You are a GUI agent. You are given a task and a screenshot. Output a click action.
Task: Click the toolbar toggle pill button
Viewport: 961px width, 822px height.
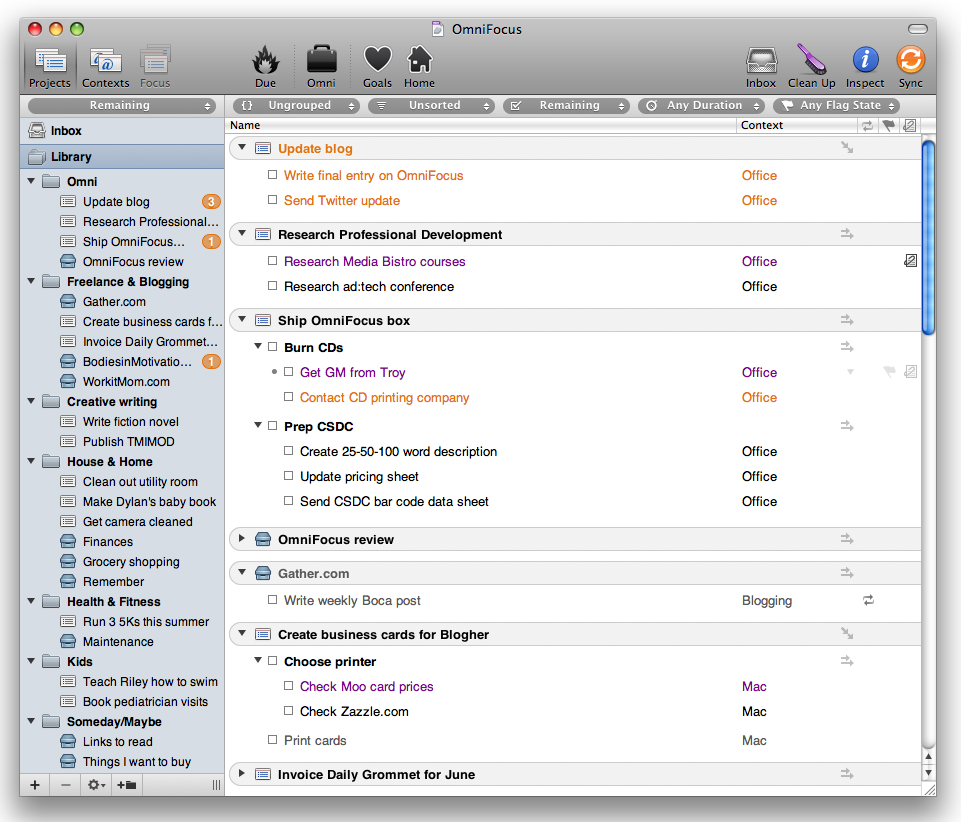coord(917,29)
